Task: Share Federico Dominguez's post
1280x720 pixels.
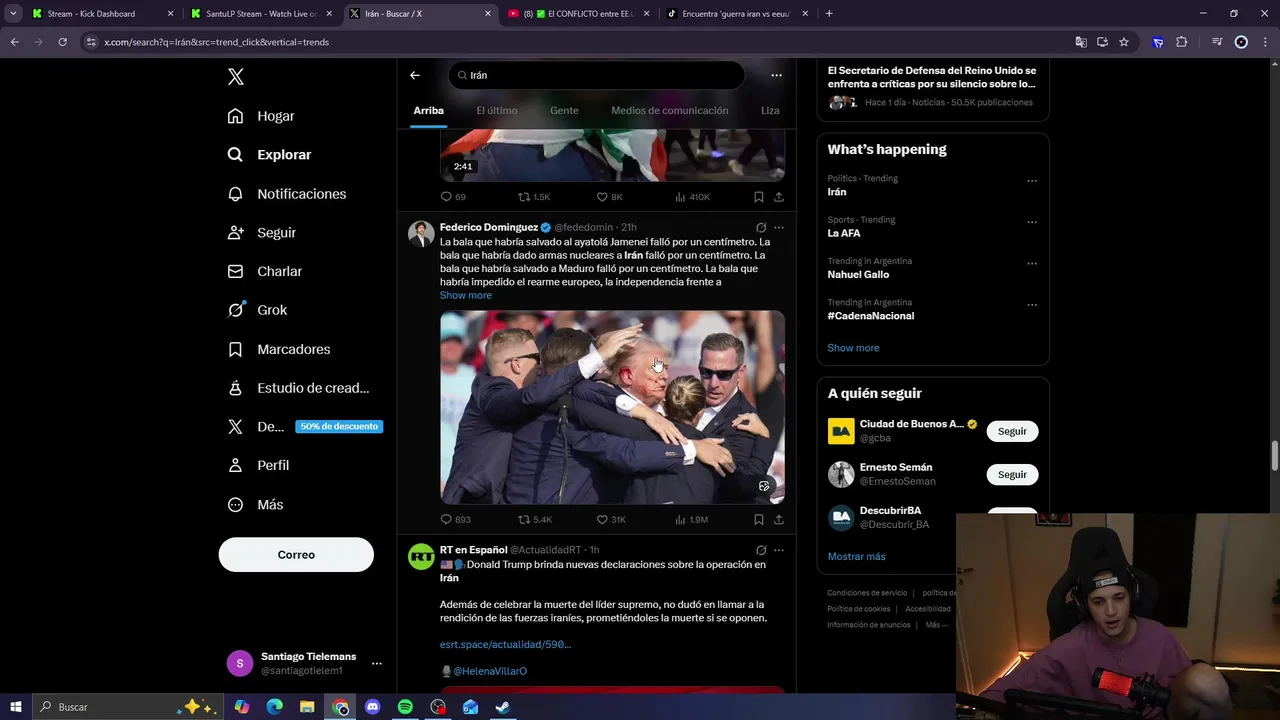Action: coord(779,519)
